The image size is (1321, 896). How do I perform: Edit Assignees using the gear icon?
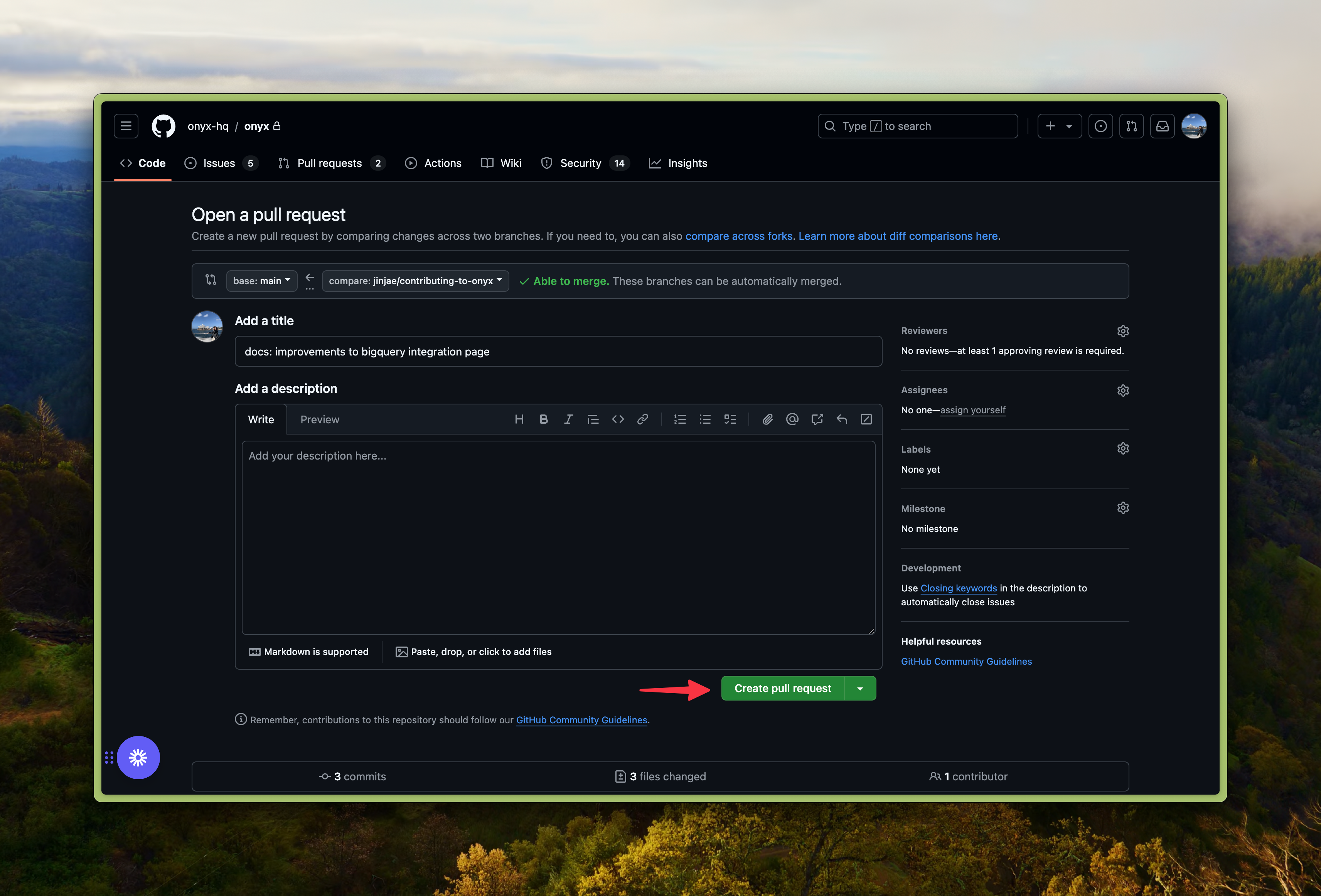(1123, 390)
